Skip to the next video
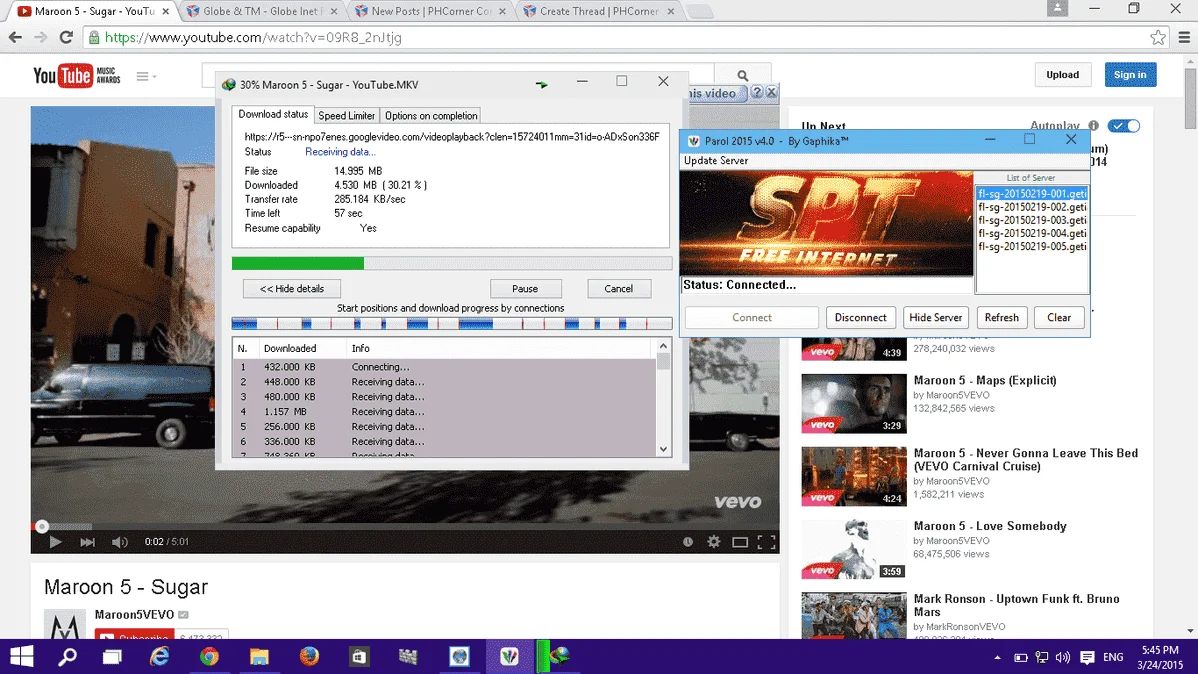The height and width of the screenshot is (674, 1198). pos(88,542)
